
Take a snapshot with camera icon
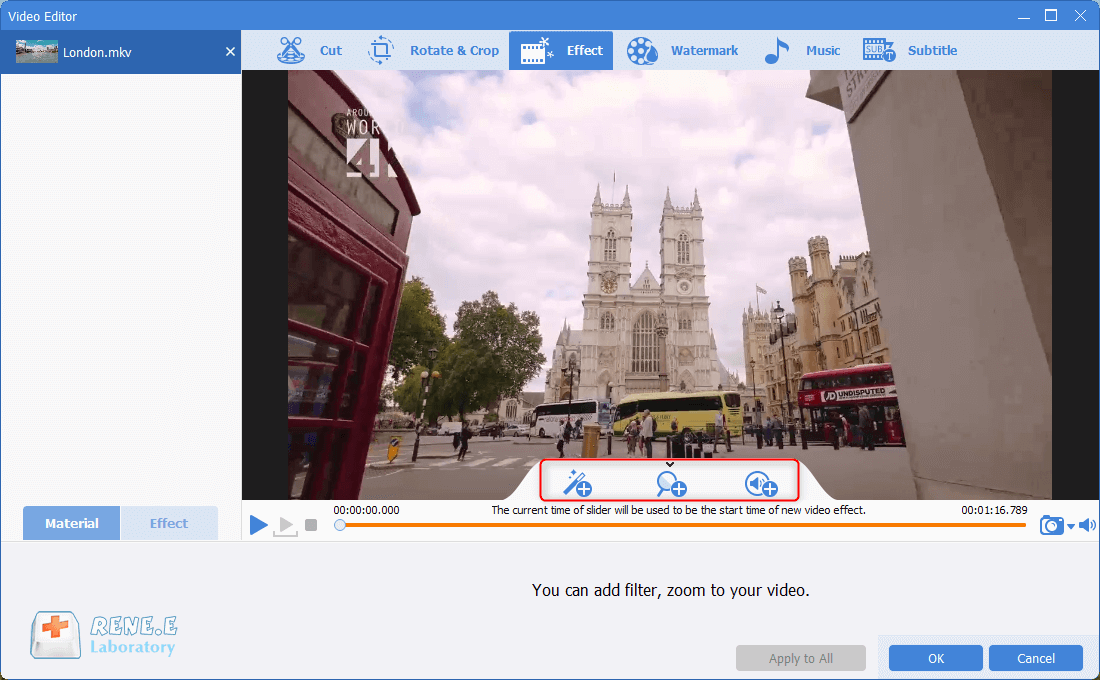[1051, 525]
